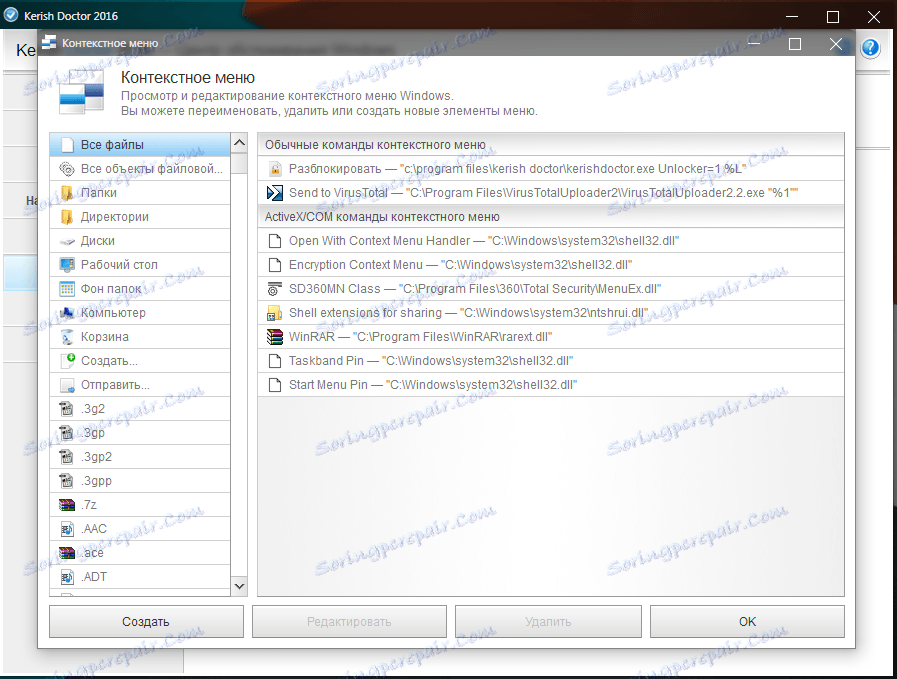Select the Start Menu Pin entry
897x679 pixels.
pyautogui.click(x=551, y=385)
